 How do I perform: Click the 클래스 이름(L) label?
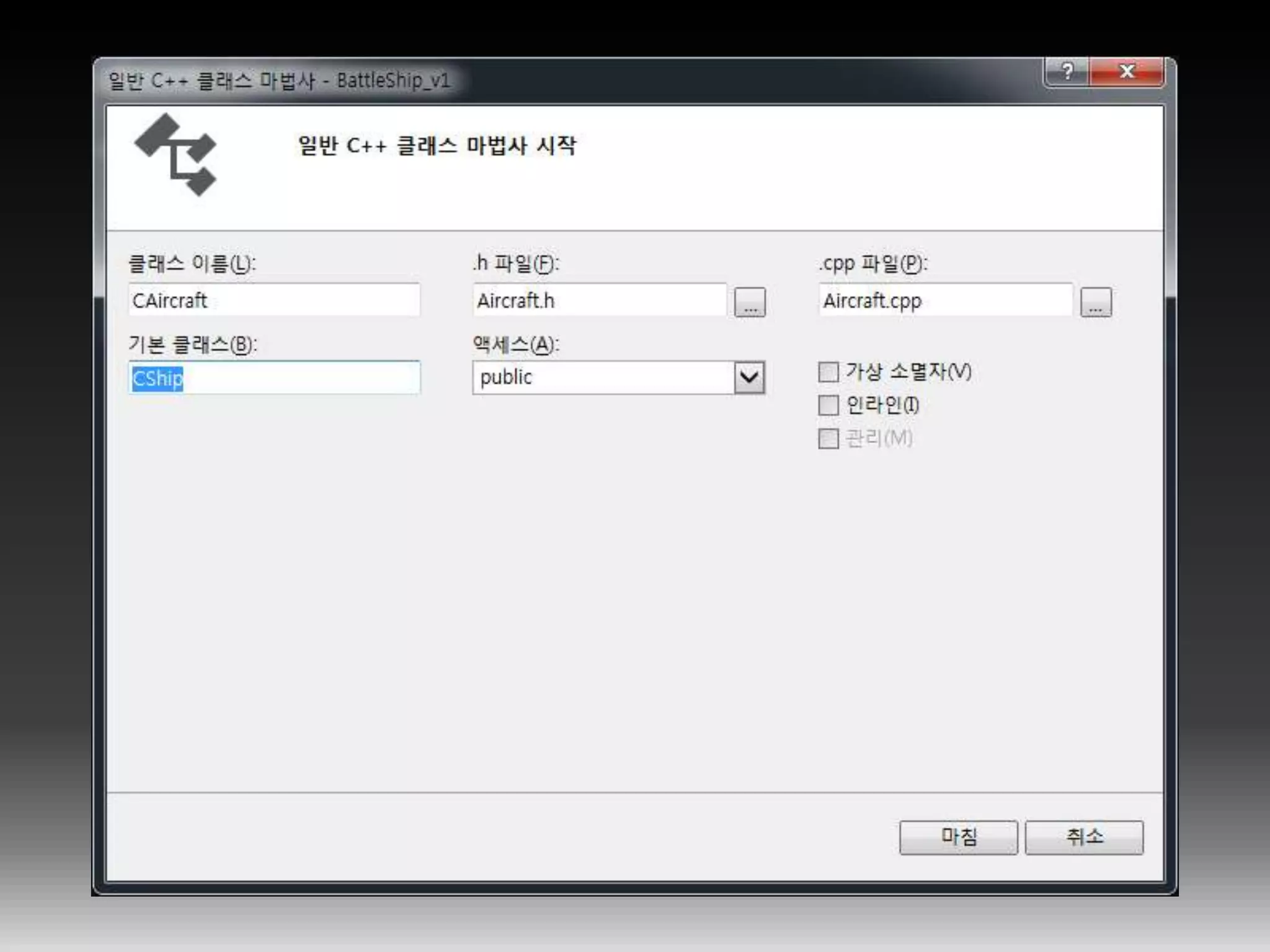[x=192, y=264]
